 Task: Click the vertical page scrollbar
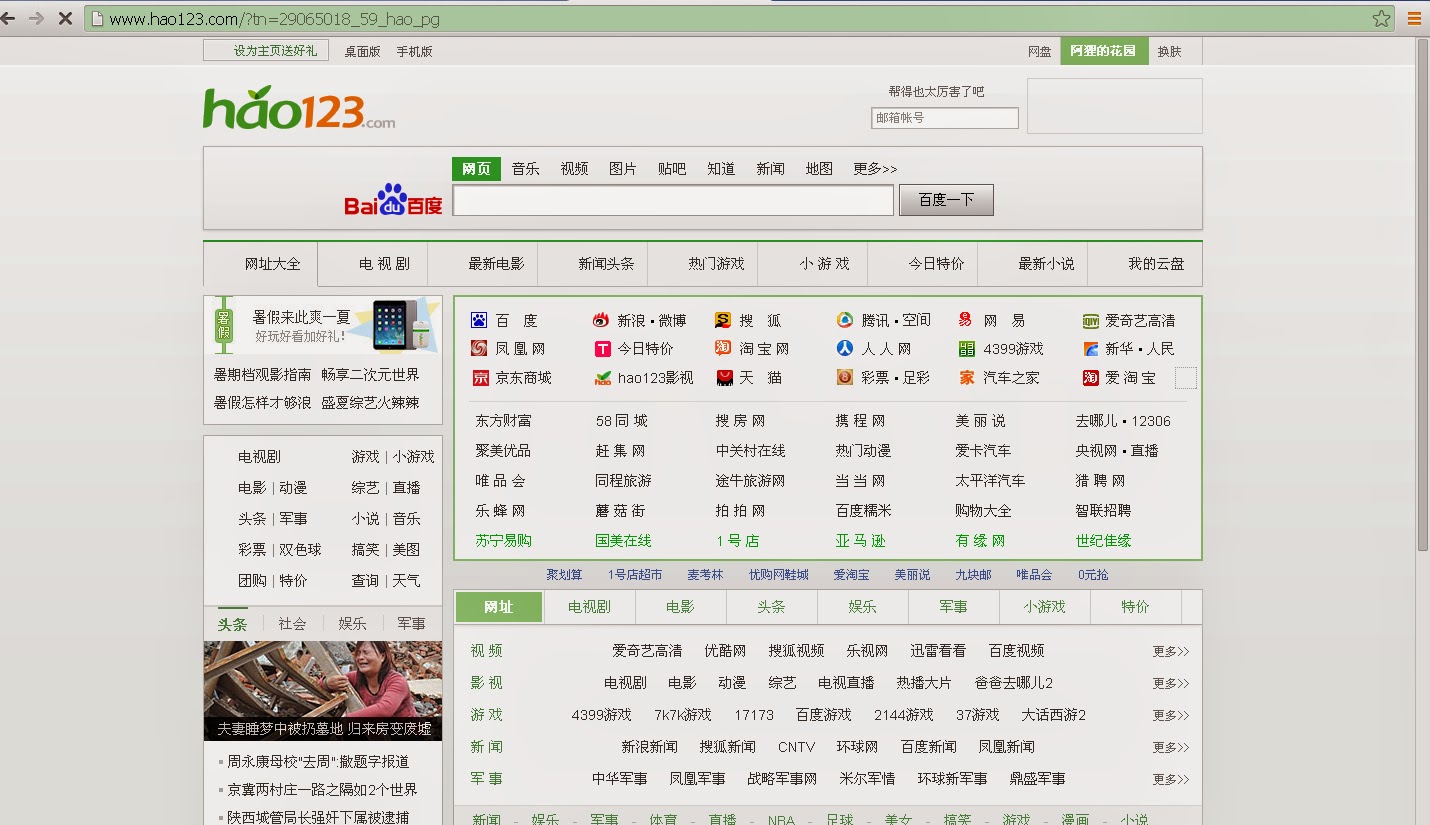pyautogui.click(x=1422, y=294)
